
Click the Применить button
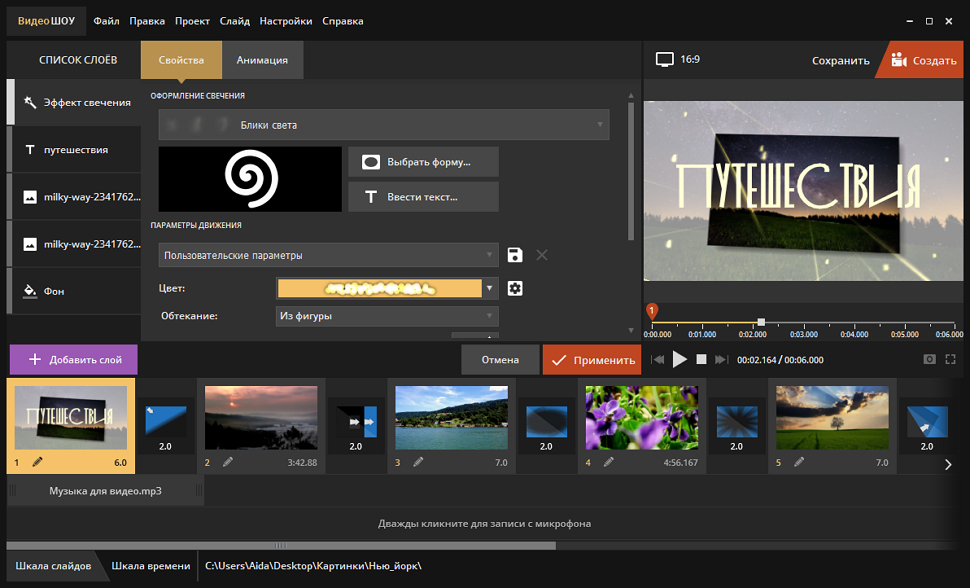click(x=593, y=360)
